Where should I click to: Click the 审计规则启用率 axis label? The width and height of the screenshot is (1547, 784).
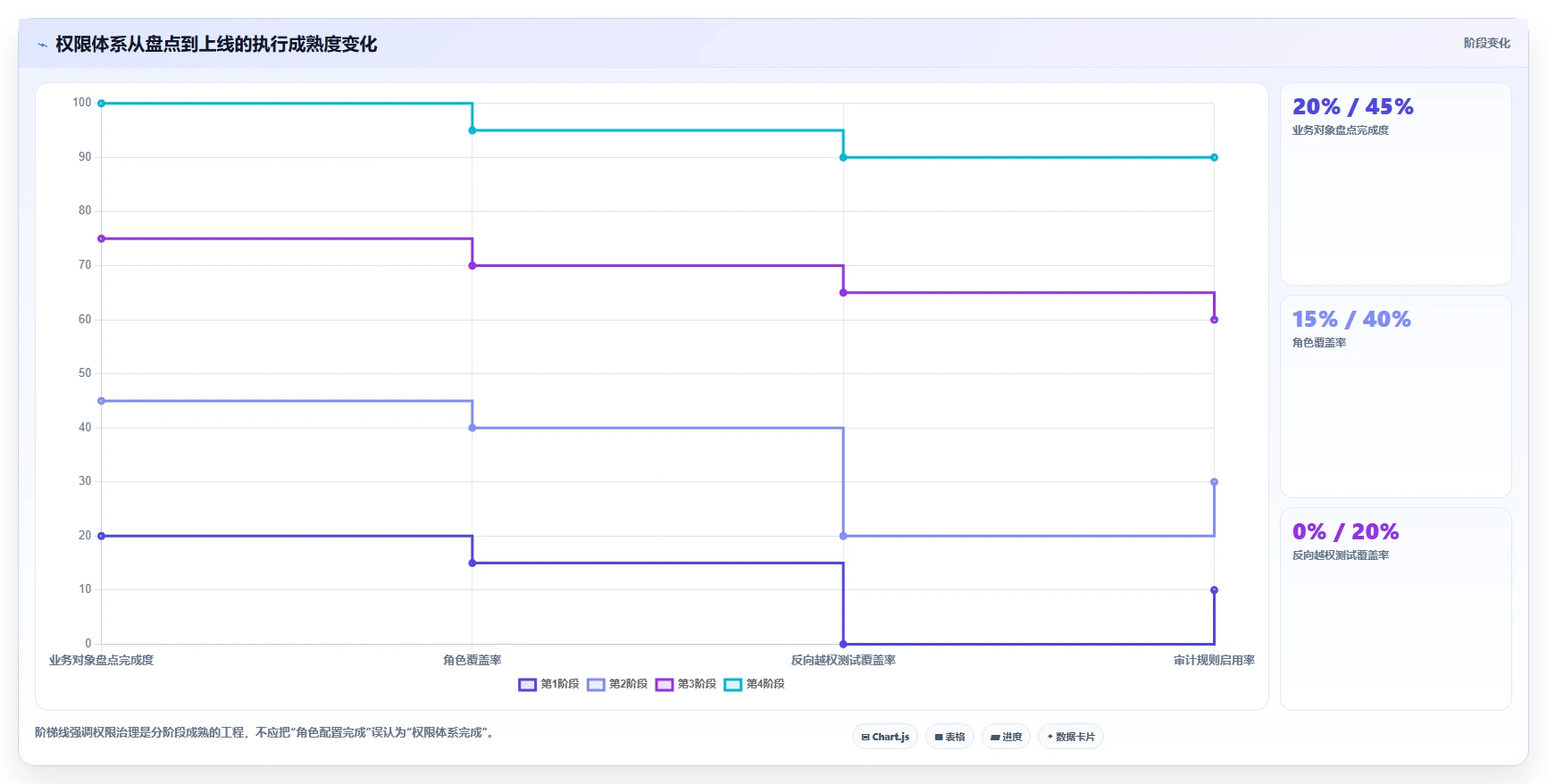click(x=1214, y=661)
